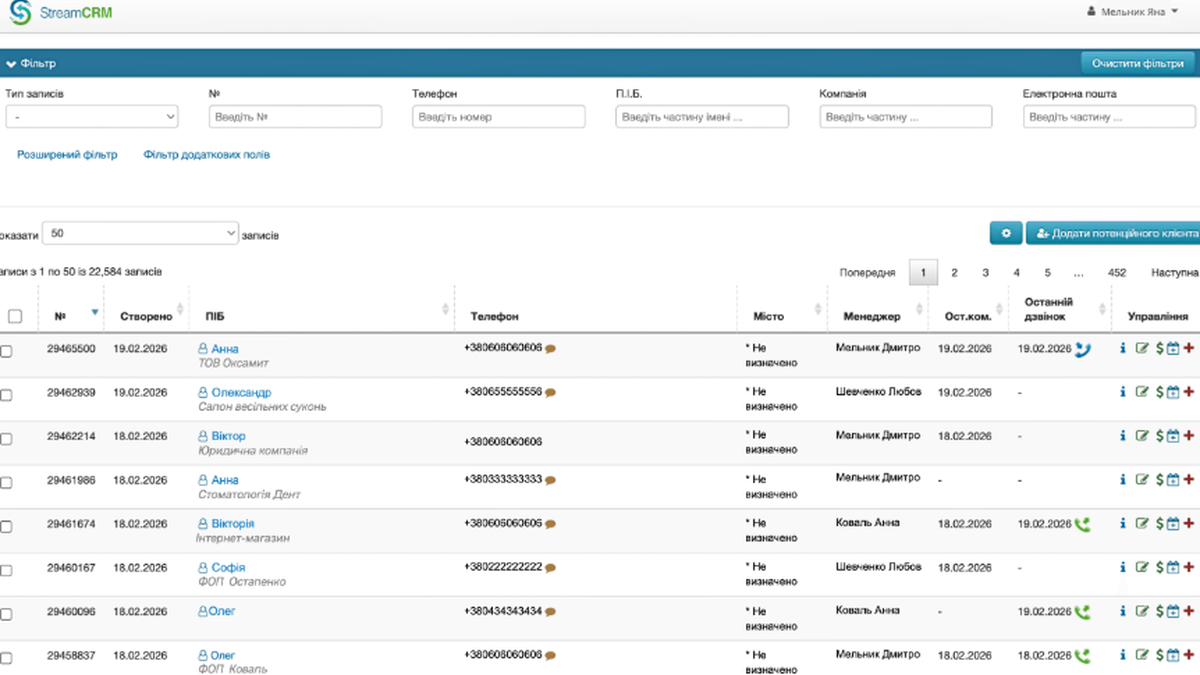Go to pagination page 5
This screenshot has width=1200, height=675.
pyautogui.click(x=1048, y=272)
